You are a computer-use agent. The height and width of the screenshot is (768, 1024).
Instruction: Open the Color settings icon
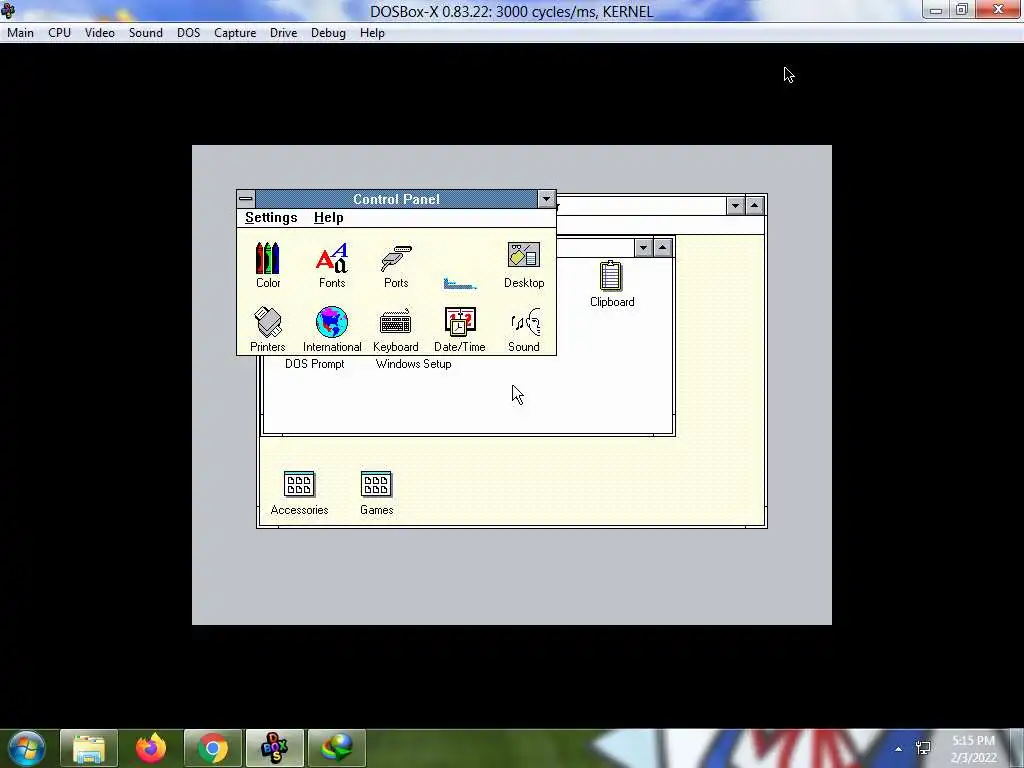268,264
